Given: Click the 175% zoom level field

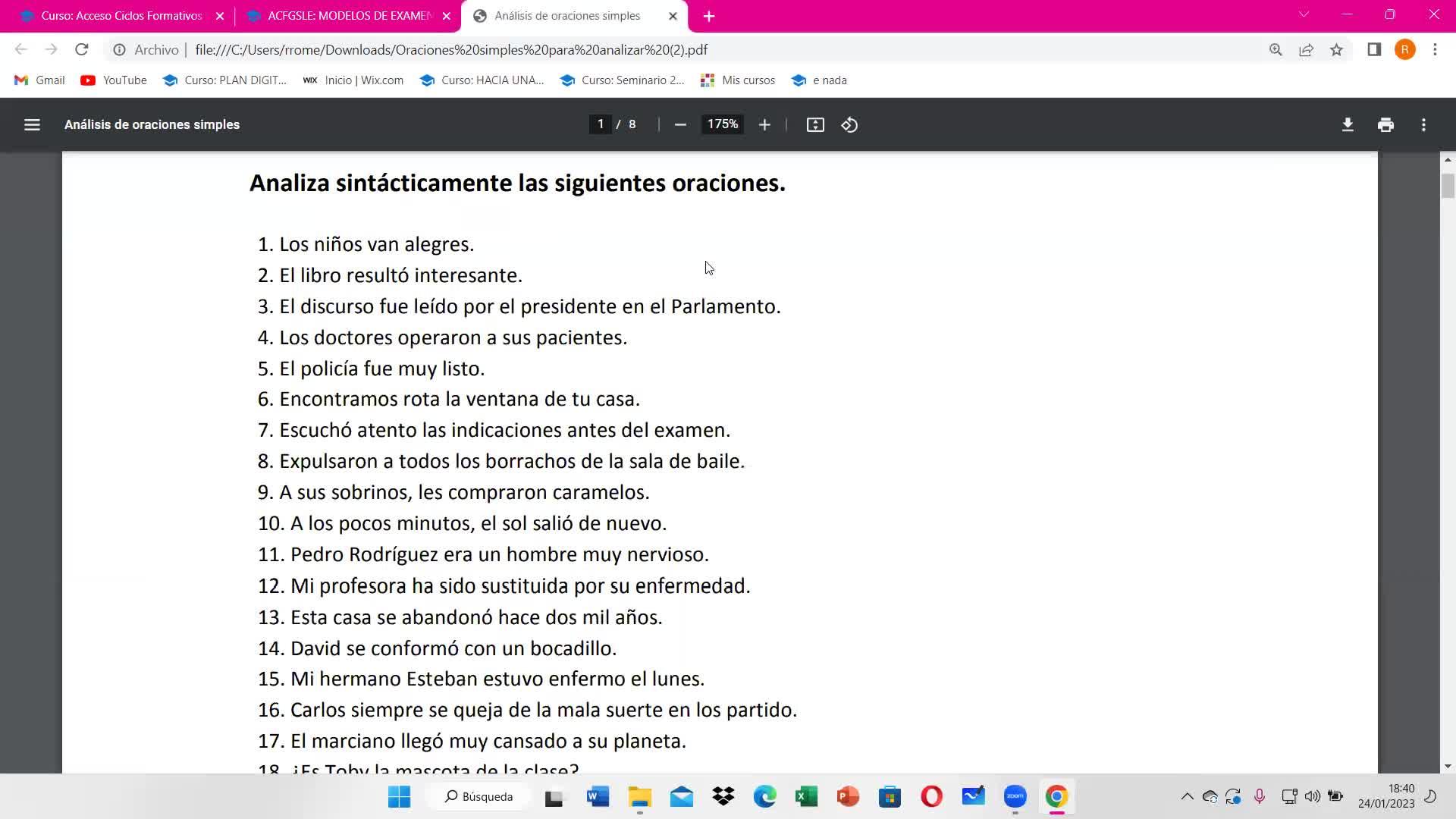Looking at the screenshot, I should tap(723, 124).
